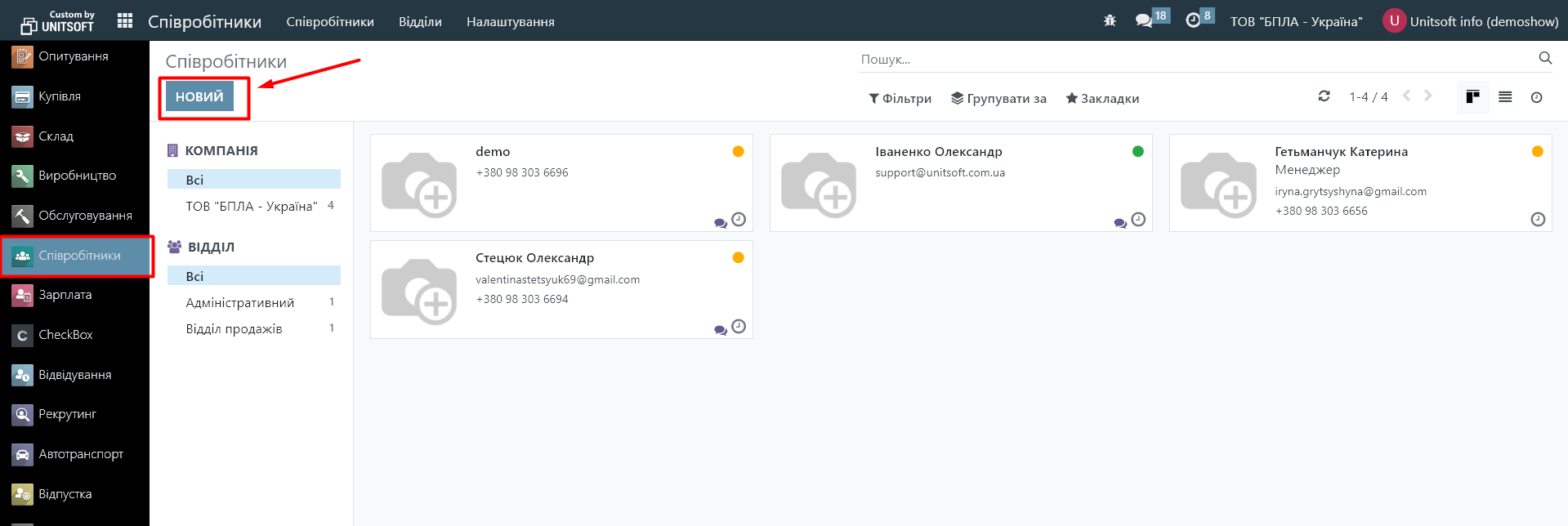
Task: Click the search magnifier icon
Action: coord(1544,58)
